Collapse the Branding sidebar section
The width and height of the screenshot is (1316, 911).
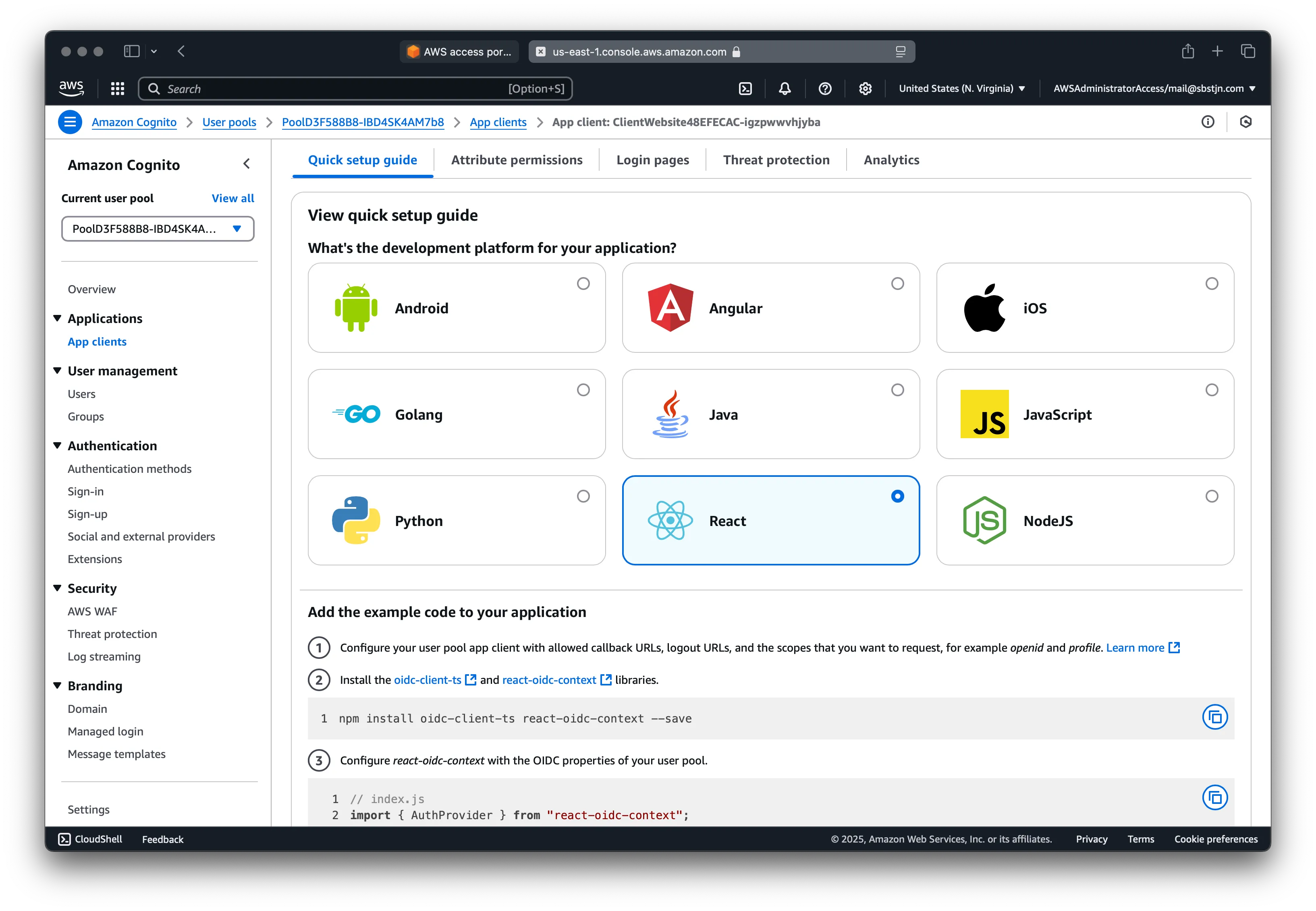(56, 685)
